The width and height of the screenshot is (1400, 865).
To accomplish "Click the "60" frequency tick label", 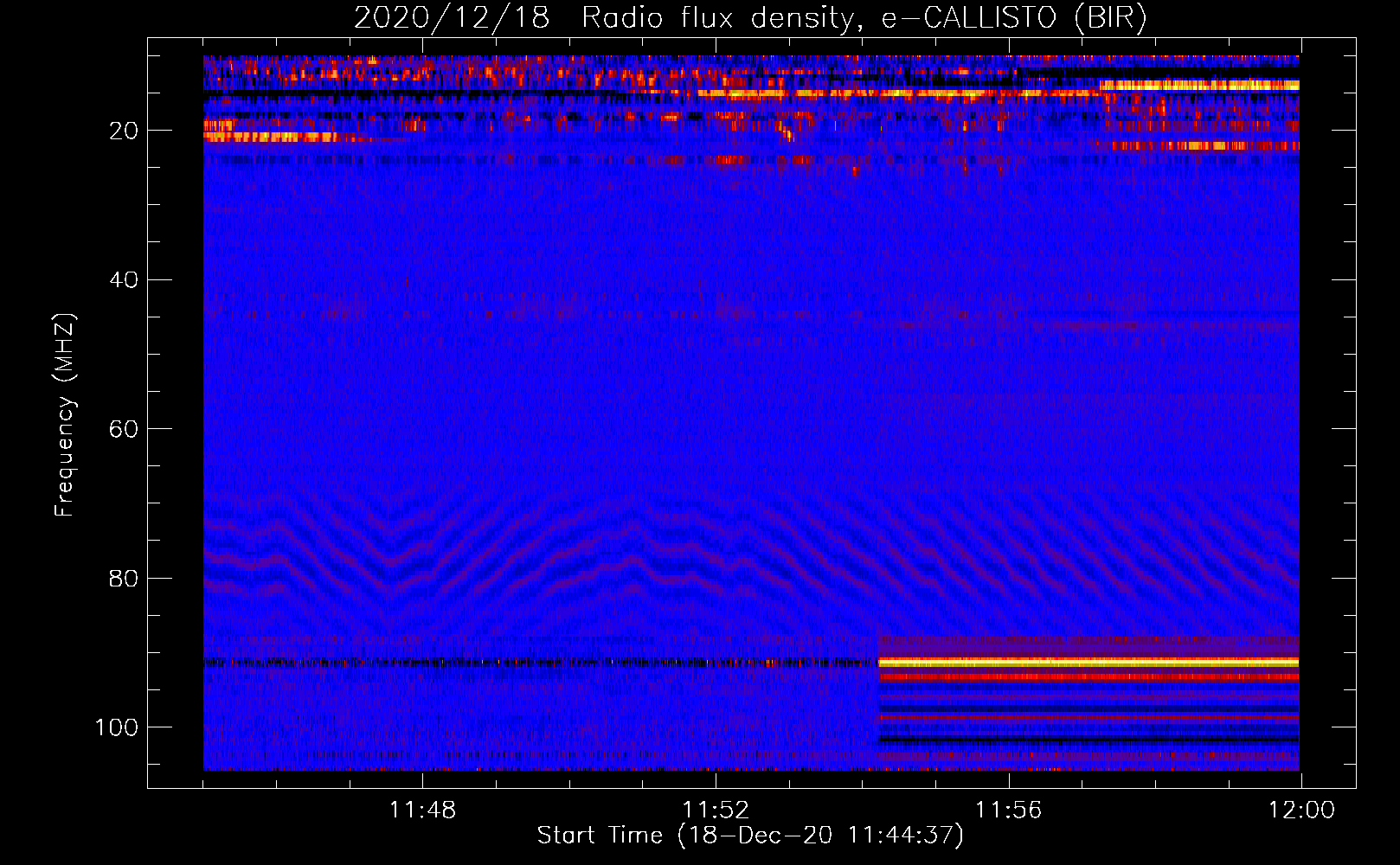I will 124,429.
